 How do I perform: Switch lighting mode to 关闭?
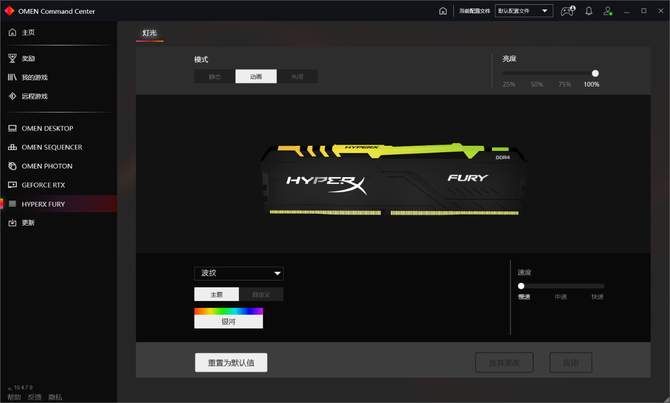[297, 76]
